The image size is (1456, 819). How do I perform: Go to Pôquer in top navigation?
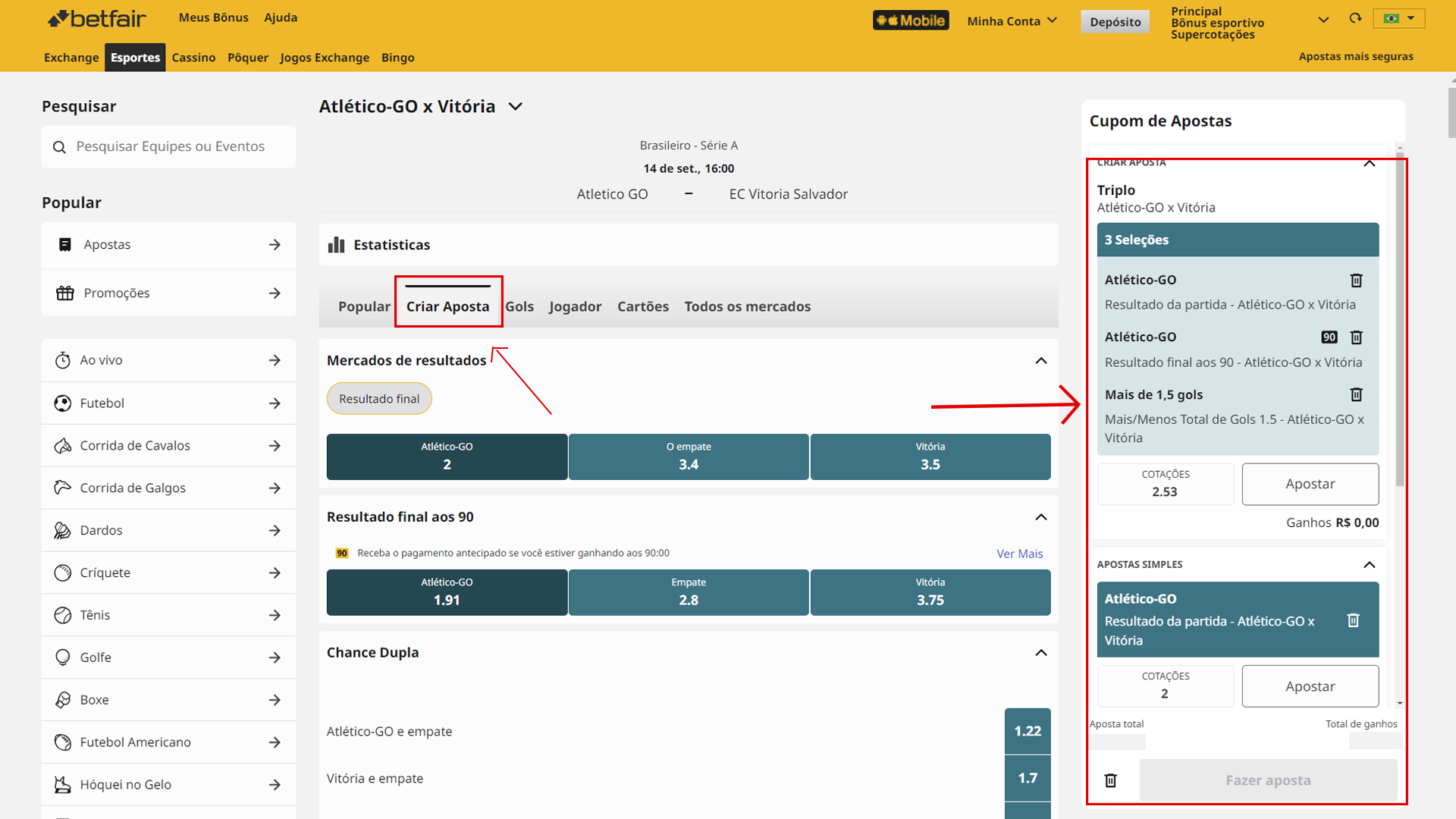coord(248,58)
